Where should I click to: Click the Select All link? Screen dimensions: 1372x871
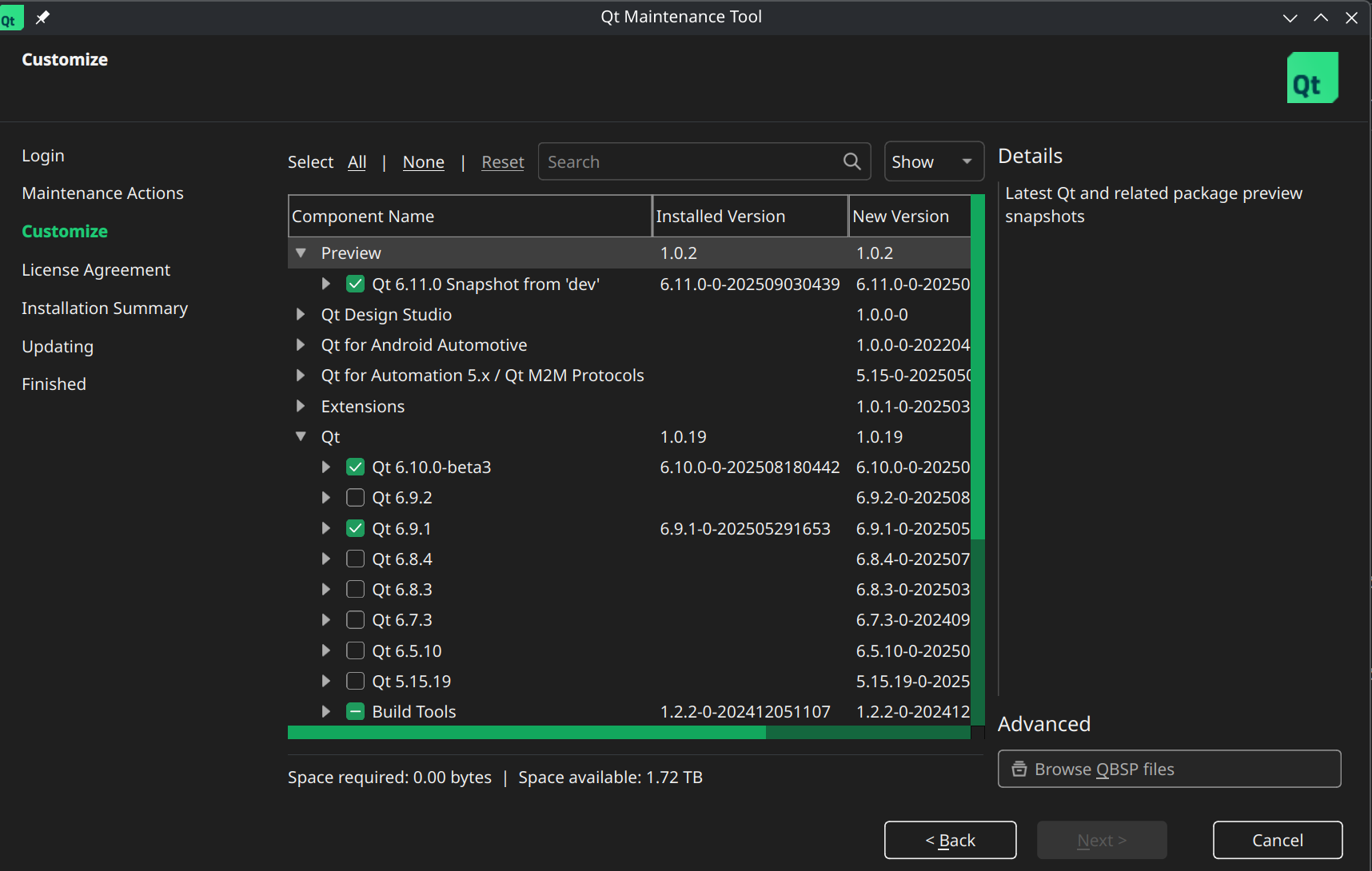(357, 162)
